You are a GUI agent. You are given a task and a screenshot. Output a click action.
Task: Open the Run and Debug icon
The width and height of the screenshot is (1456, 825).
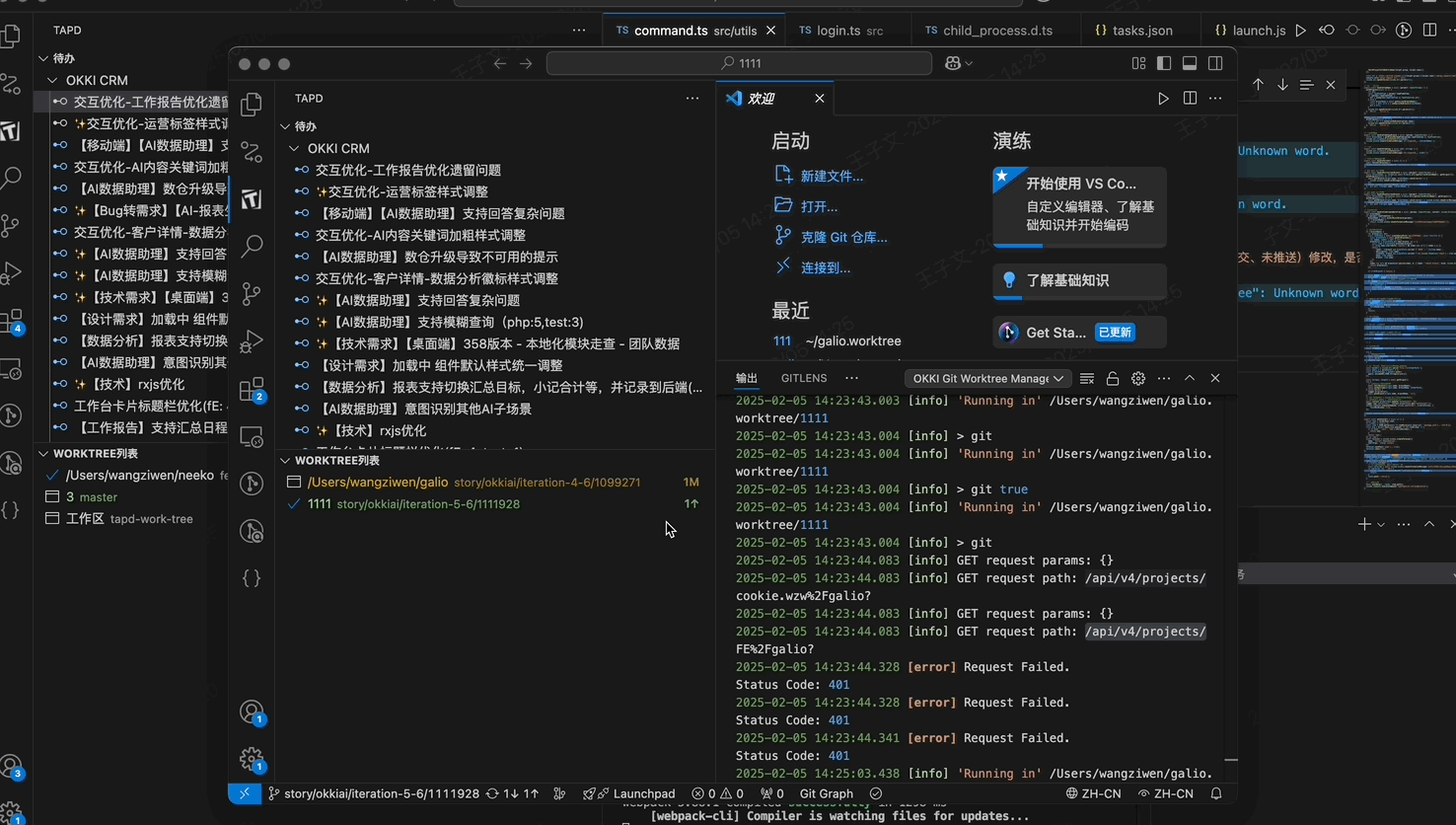(252, 340)
